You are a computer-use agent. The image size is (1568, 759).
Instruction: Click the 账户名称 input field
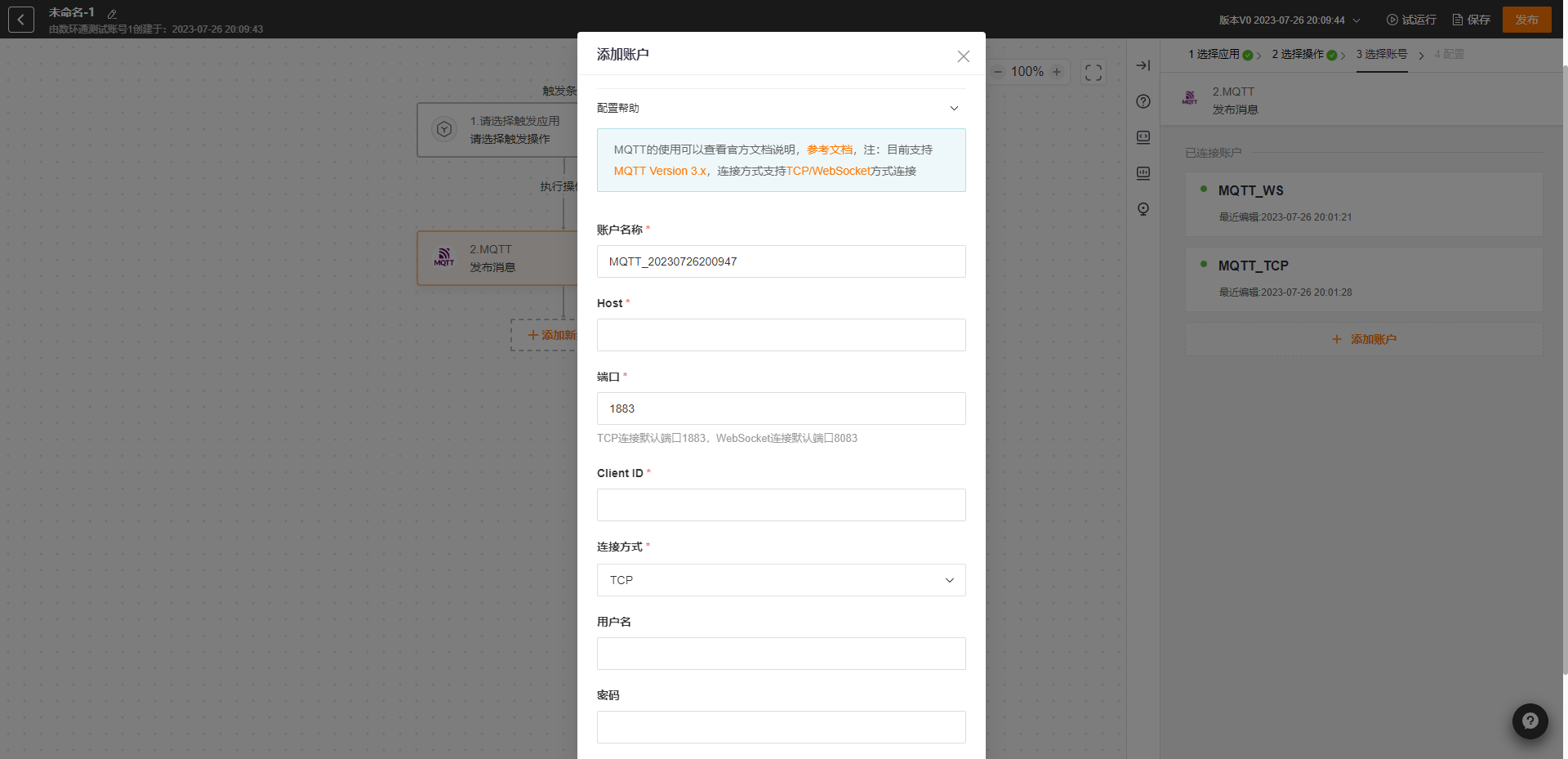[x=781, y=261]
